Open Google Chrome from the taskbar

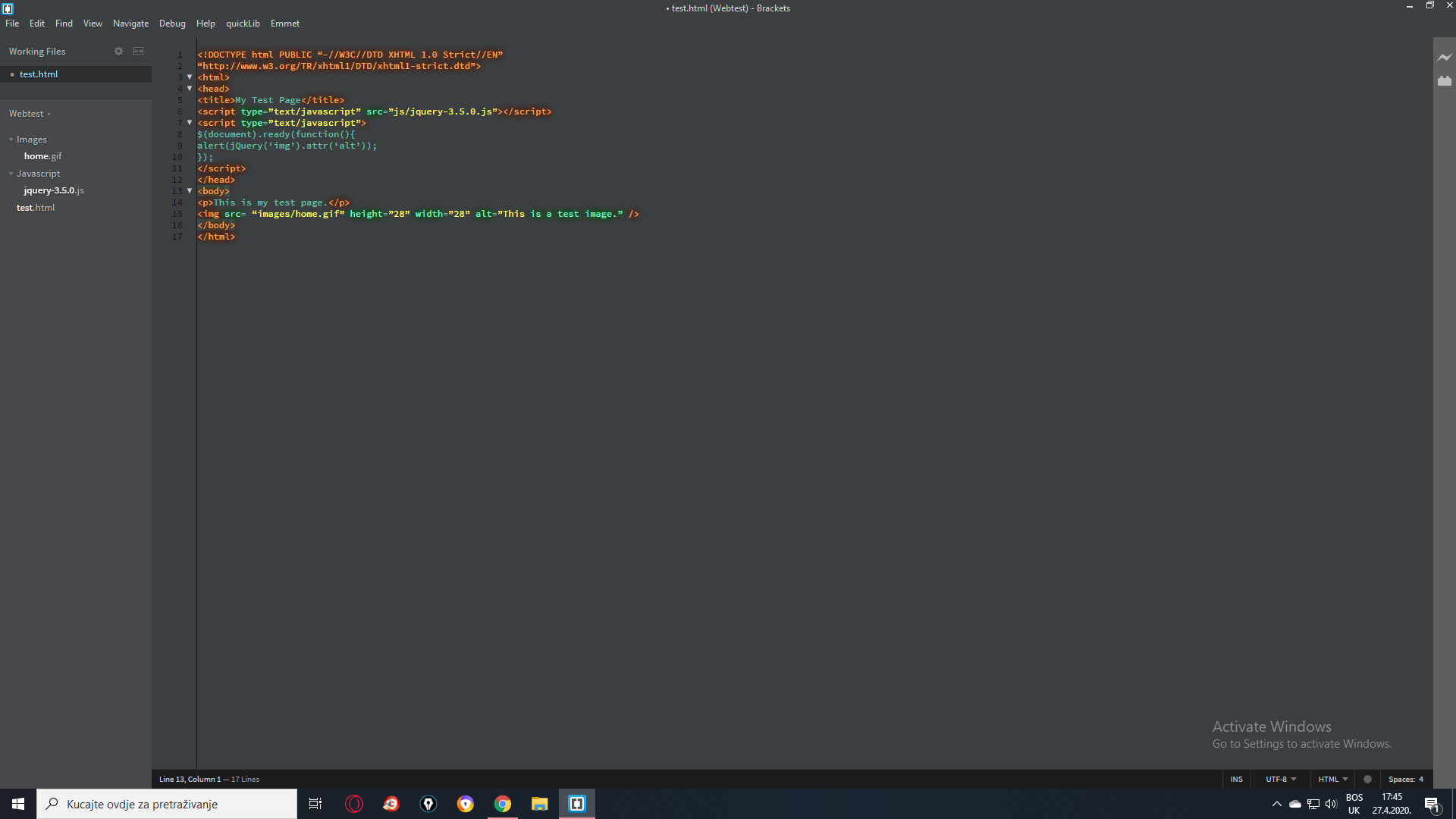click(502, 804)
